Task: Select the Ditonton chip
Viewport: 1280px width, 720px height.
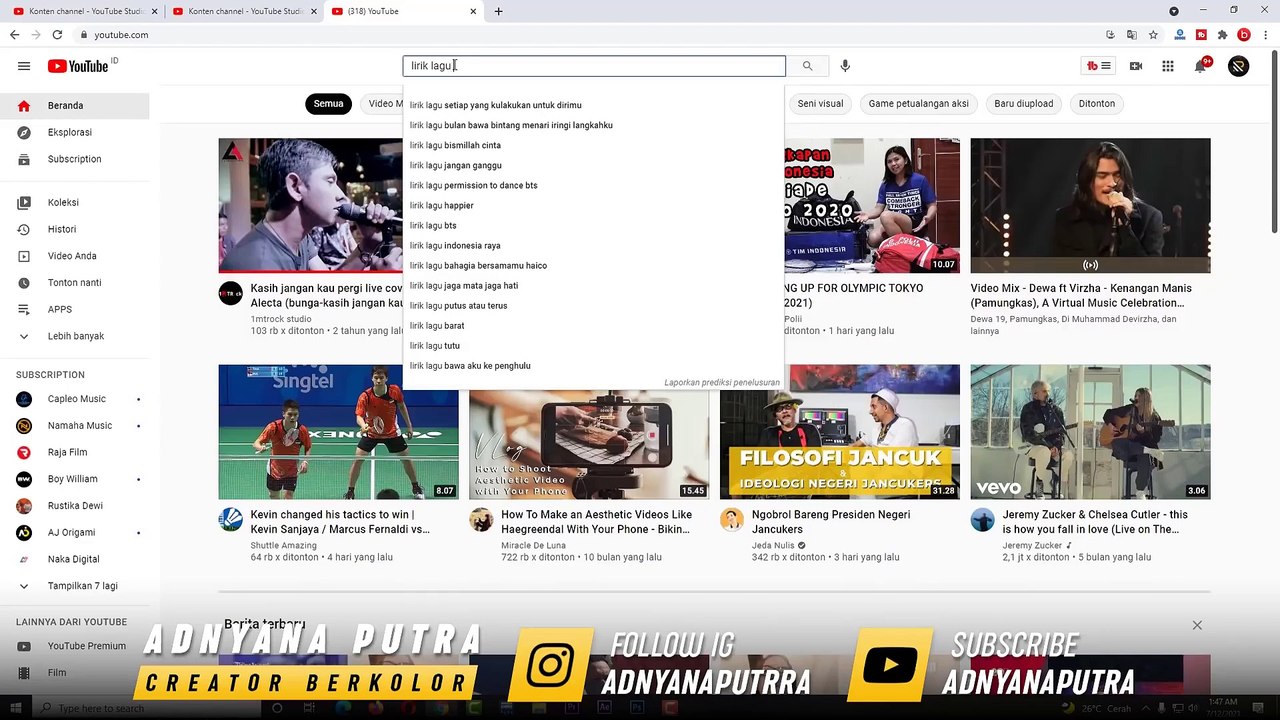Action: (x=1096, y=103)
